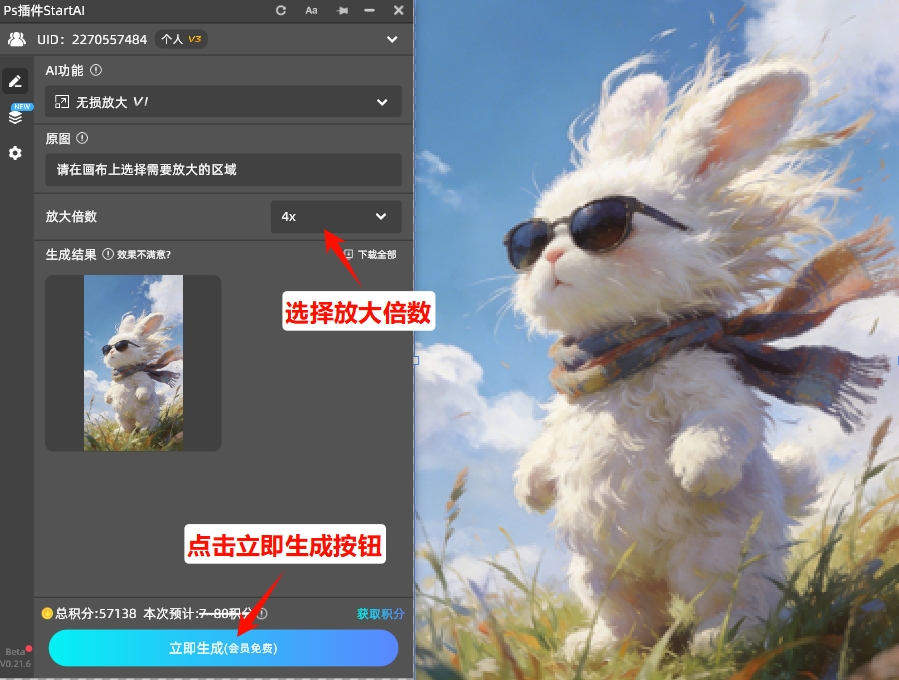Select the pencil edit tool in sidebar

click(16, 81)
